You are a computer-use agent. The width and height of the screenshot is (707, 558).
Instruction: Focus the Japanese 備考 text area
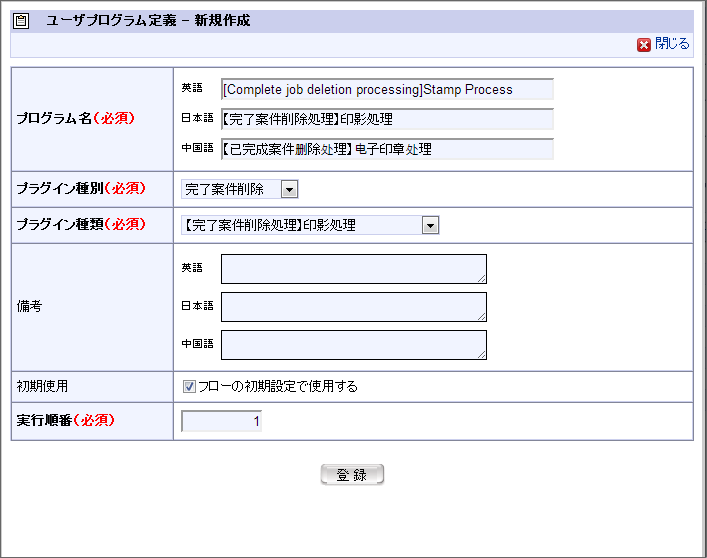[x=353, y=307]
